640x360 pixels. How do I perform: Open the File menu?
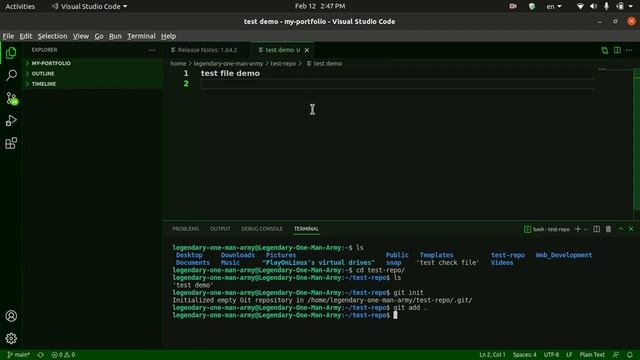8,36
